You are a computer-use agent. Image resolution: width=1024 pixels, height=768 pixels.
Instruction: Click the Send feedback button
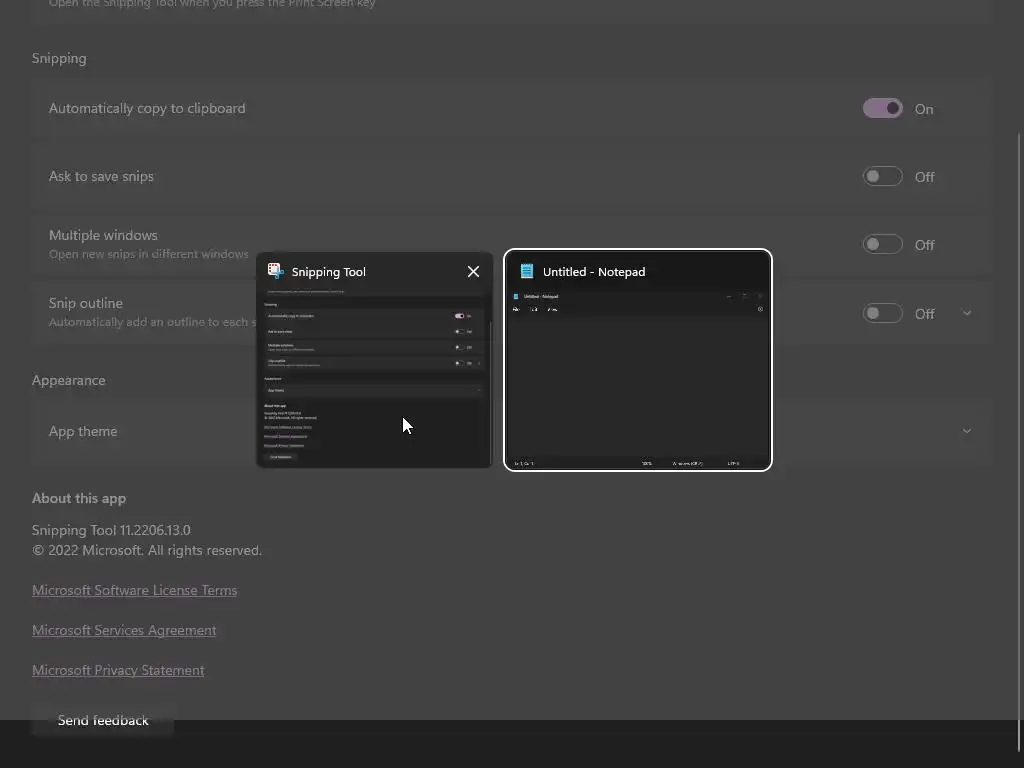coord(103,720)
